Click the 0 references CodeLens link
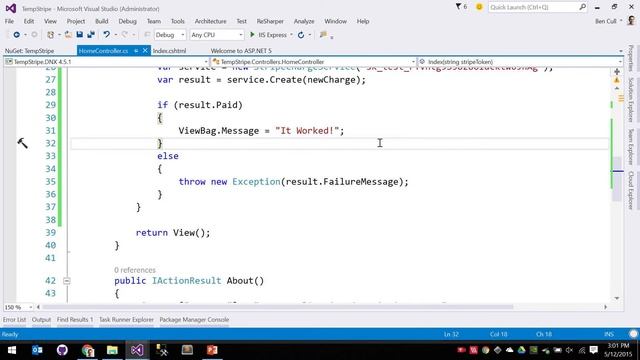The width and height of the screenshot is (640, 360). (x=135, y=270)
